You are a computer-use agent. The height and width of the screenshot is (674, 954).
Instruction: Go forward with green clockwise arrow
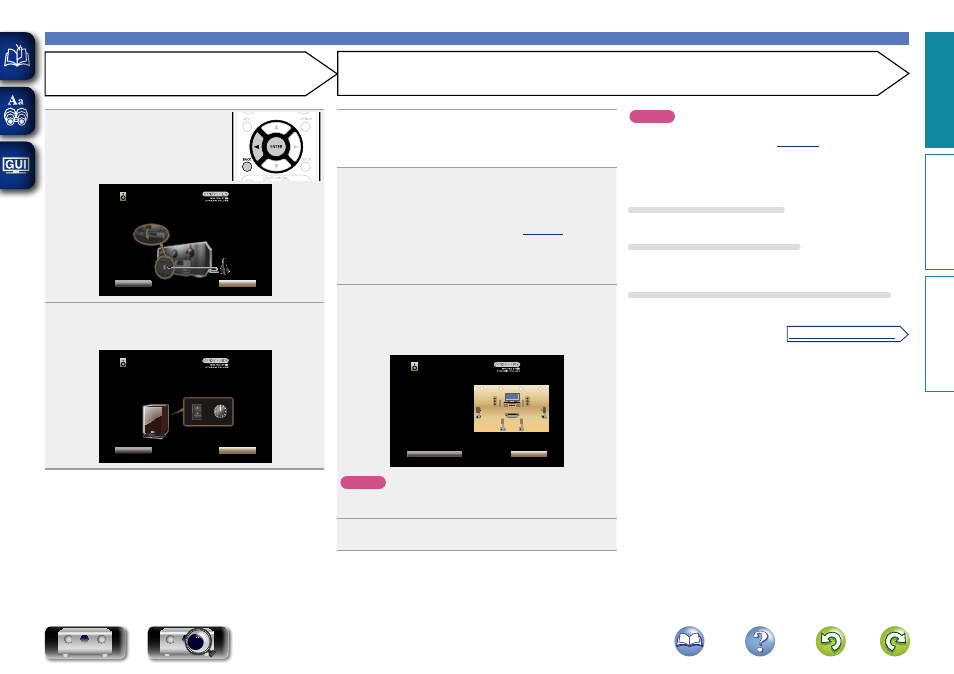(895, 641)
